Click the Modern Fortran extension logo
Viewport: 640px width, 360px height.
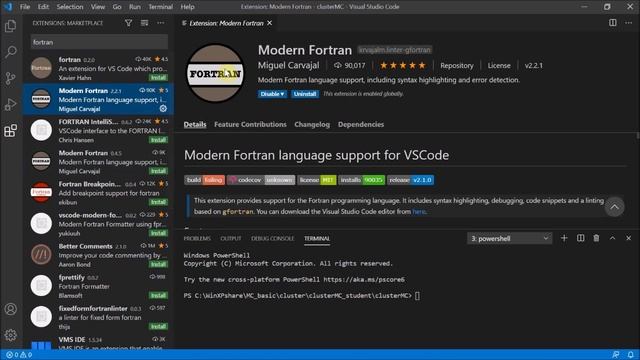215,73
